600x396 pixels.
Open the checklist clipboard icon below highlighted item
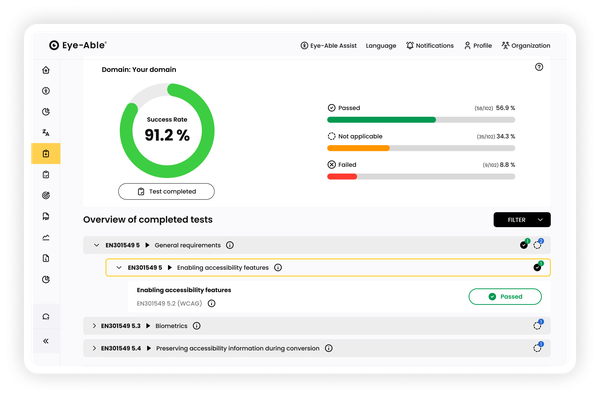pyautogui.click(x=46, y=175)
